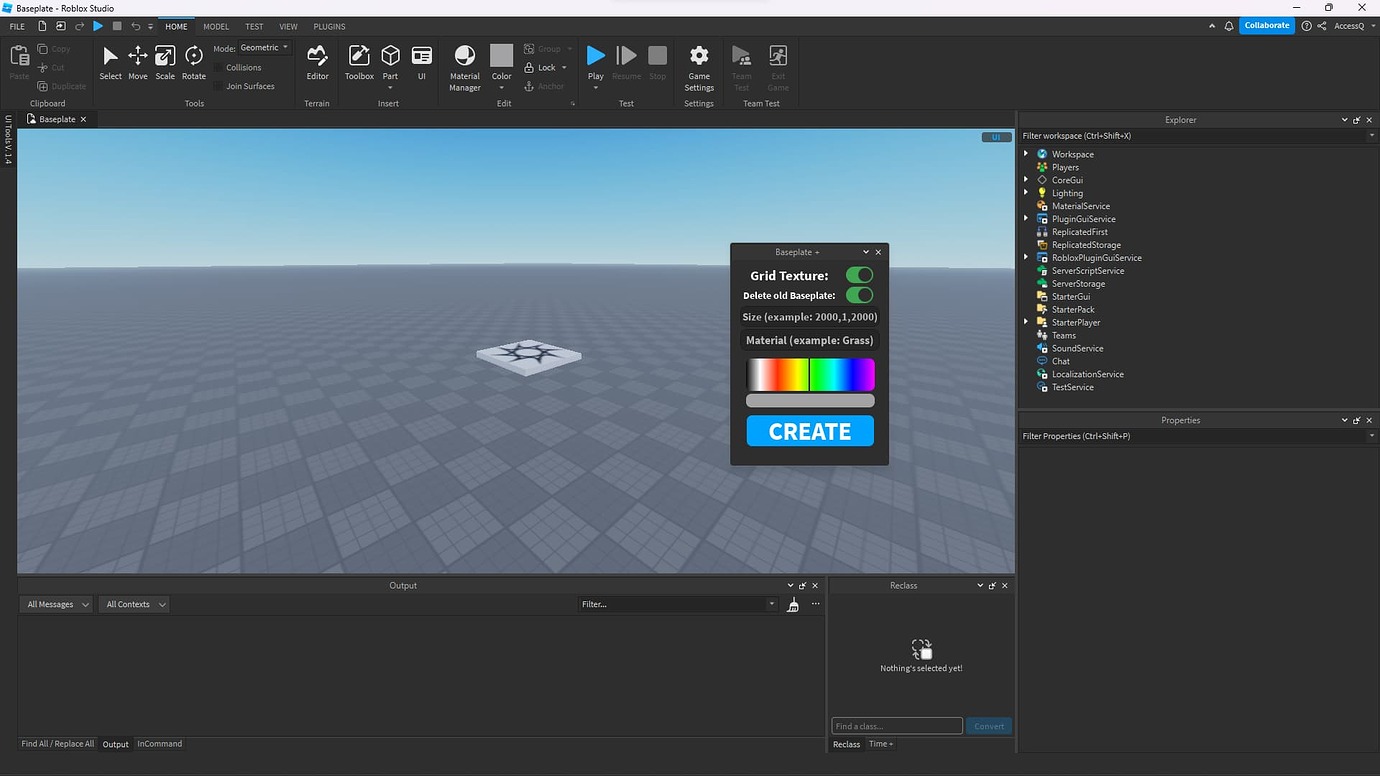Switch to the MODEL ribbon tab
Image resolution: width=1380 pixels, height=776 pixels.
tap(215, 26)
